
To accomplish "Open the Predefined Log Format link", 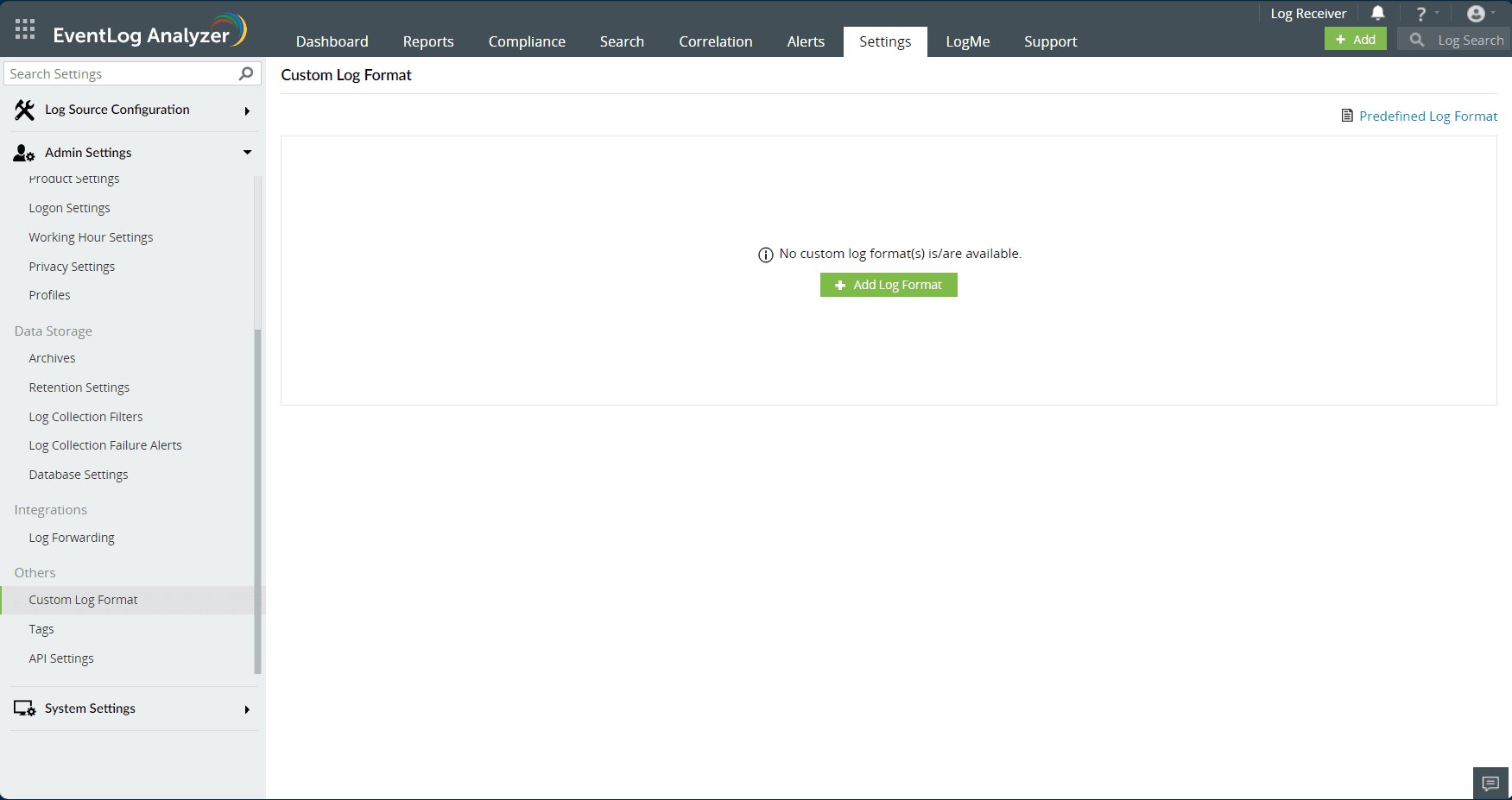I will tap(1428, 116).
